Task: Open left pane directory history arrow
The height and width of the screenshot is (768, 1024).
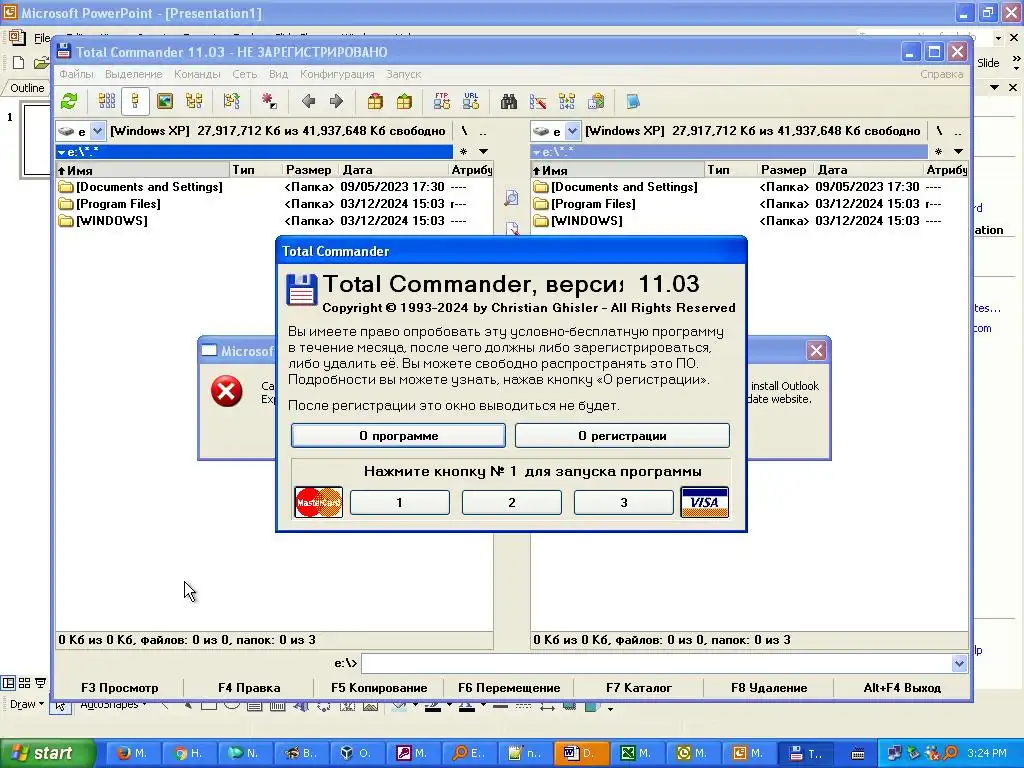Action: pos(484,152)
